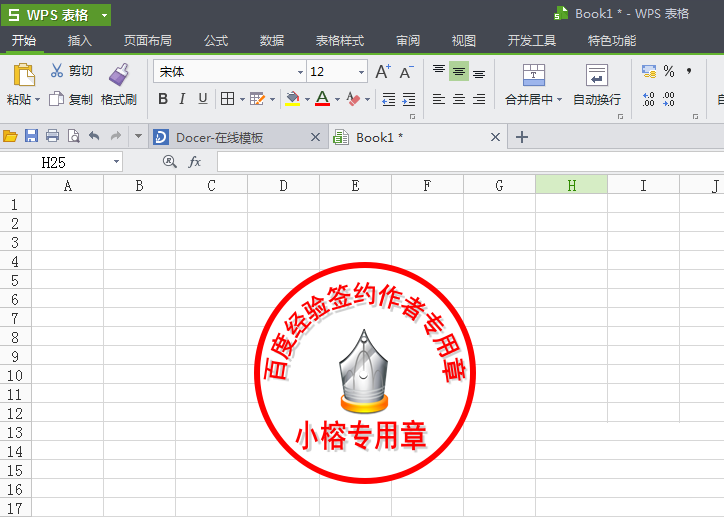The image size is (724, 517).
Task: Decrease font size with A- icon
Action: click(406, 72)
